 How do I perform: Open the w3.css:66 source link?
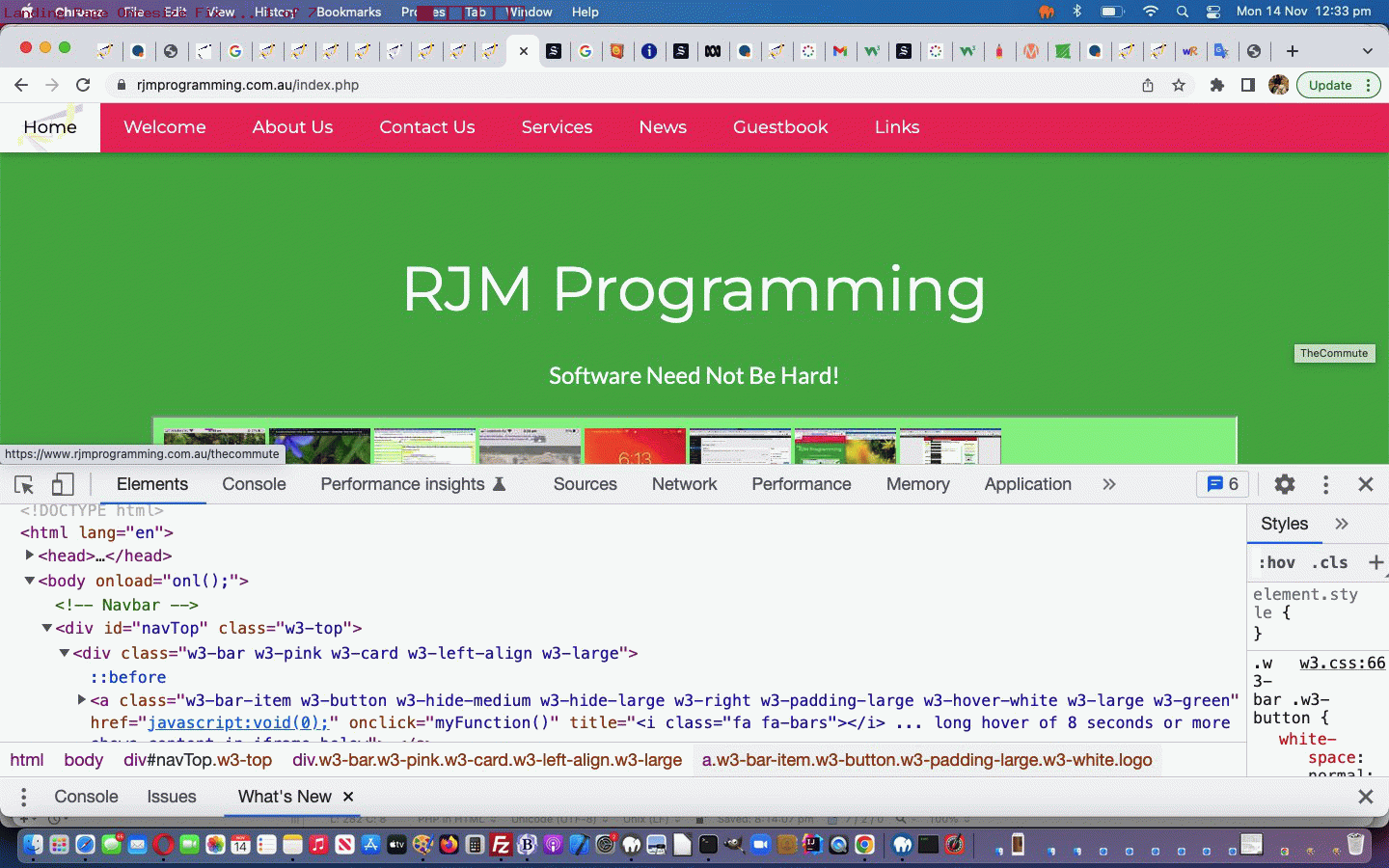click(1342, 663)
